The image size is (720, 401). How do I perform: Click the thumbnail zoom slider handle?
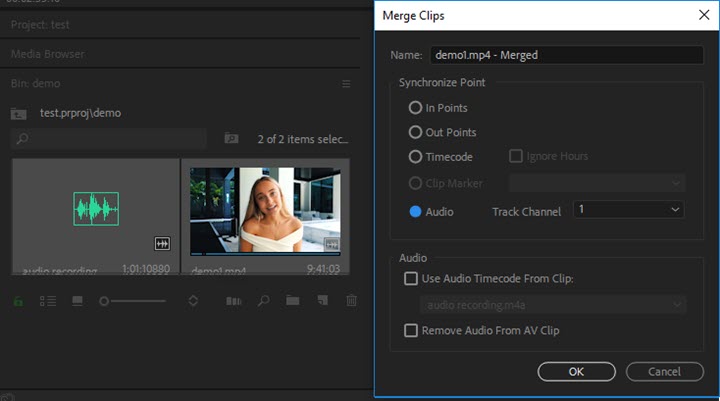[104, 300]
